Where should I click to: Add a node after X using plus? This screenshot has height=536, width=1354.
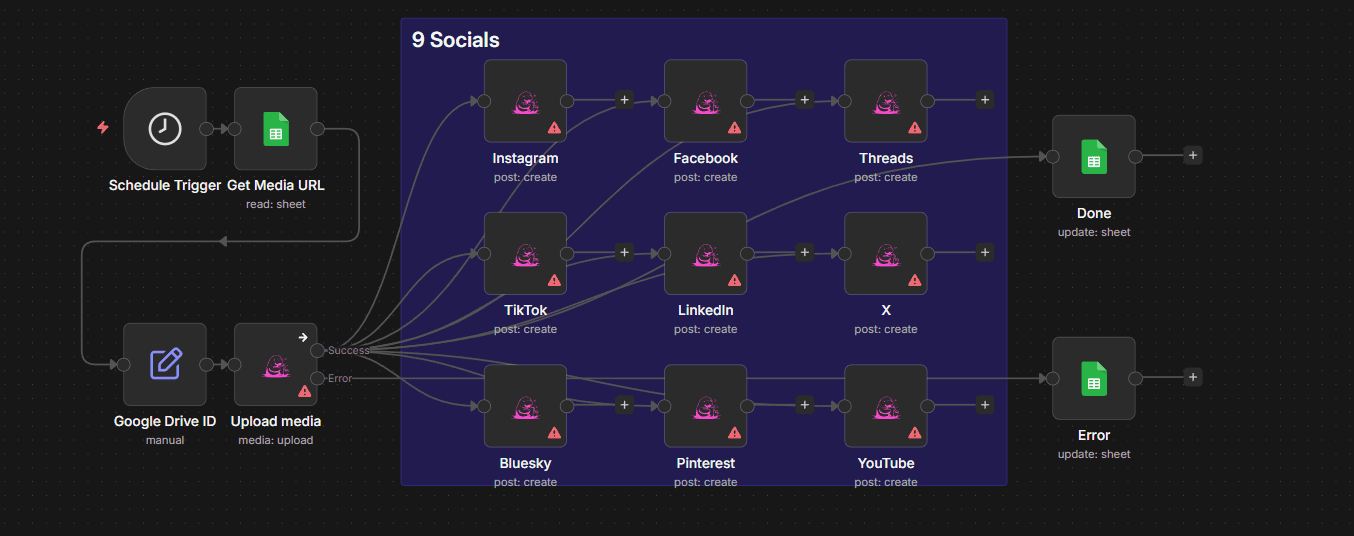click(x=985, y=253)
